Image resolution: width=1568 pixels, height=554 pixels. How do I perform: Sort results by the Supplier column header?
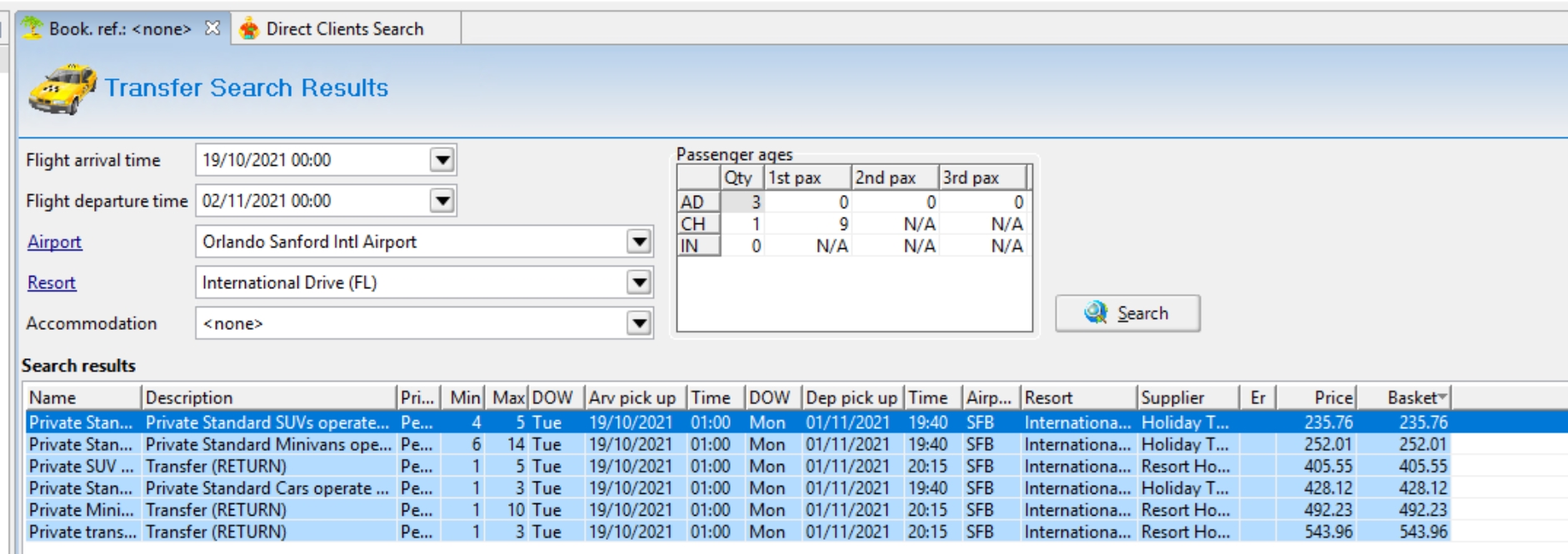[x=1187, y=397]
